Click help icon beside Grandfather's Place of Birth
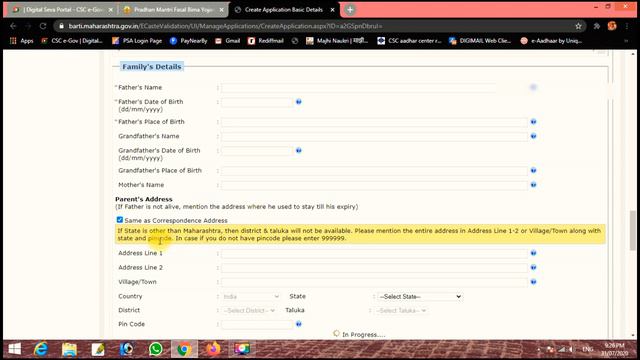The height and width of the screenshot is (360, 640). click(x=533, y=170)
